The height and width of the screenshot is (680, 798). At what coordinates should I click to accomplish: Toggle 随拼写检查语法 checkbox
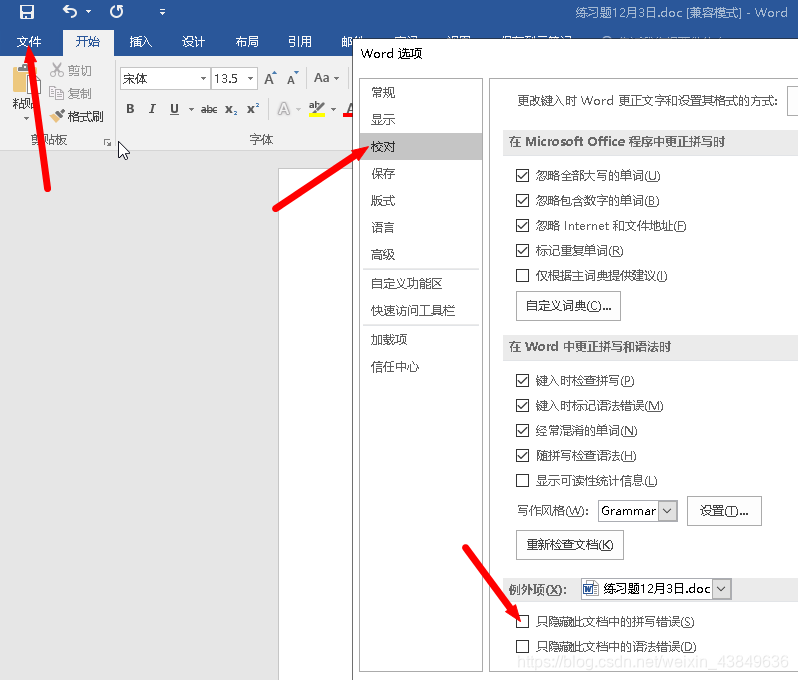pos(522,456)
